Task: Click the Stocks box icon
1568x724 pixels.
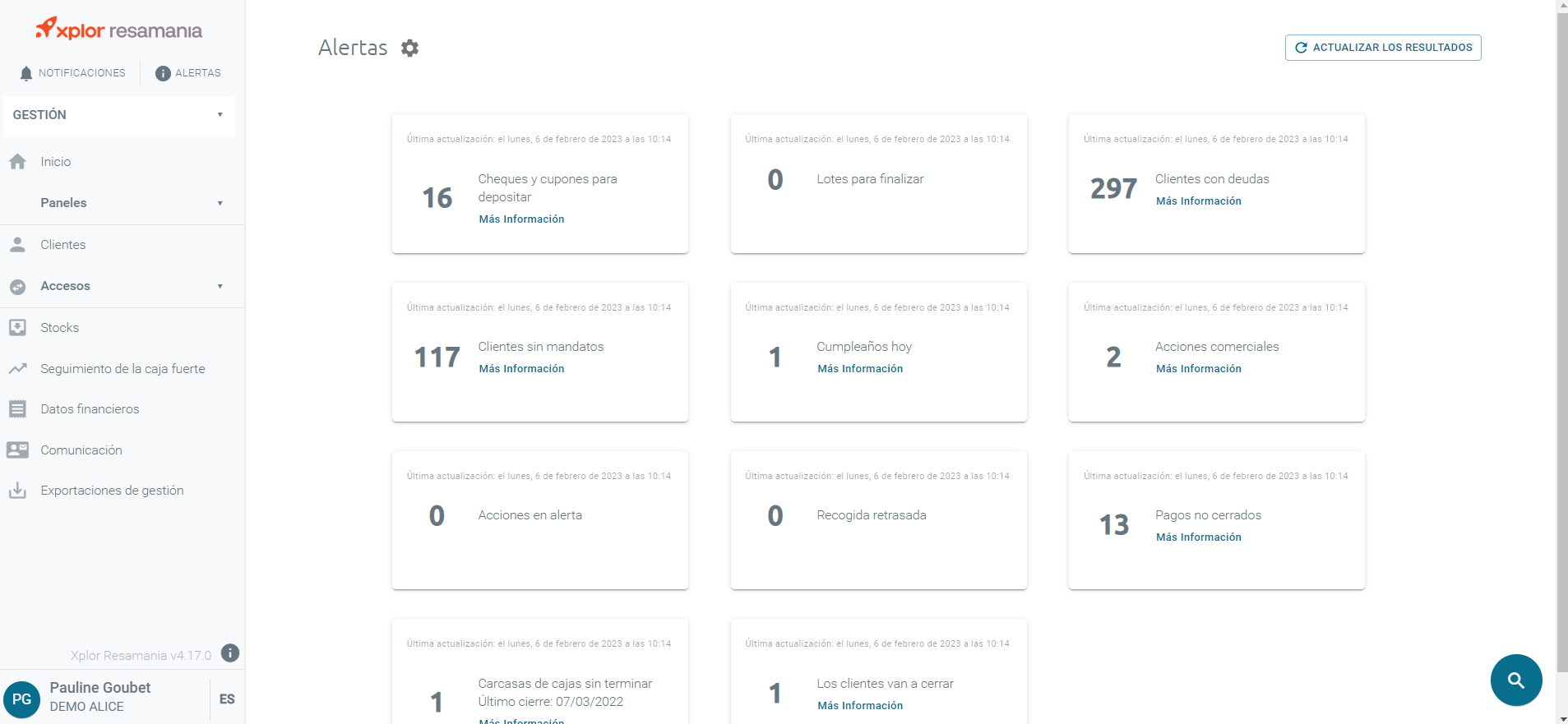Action: [x=17, y=327]
